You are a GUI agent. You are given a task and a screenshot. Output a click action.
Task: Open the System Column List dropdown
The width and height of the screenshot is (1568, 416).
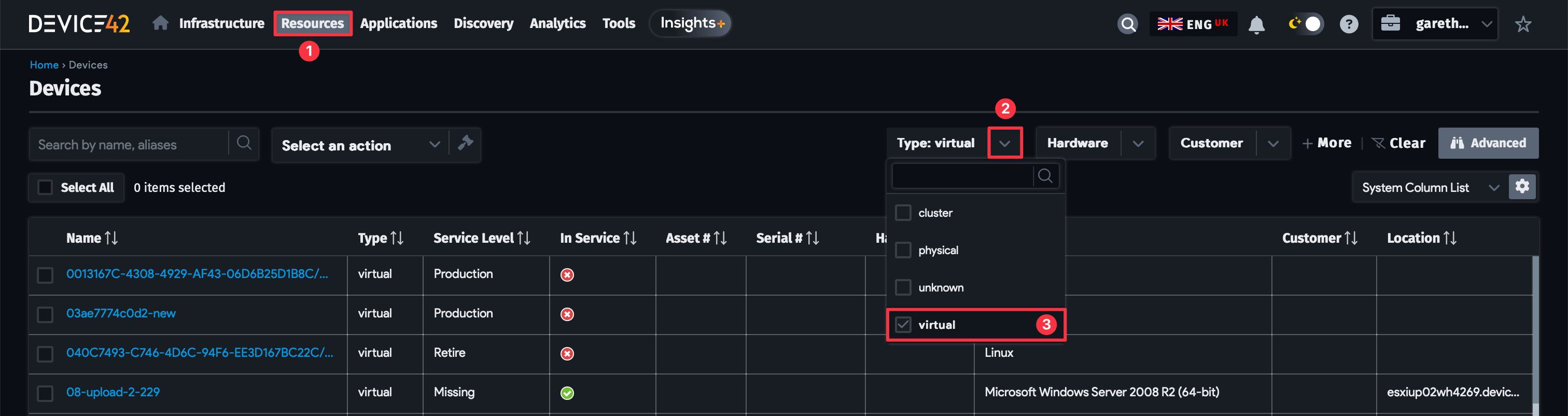[1430, 187]
